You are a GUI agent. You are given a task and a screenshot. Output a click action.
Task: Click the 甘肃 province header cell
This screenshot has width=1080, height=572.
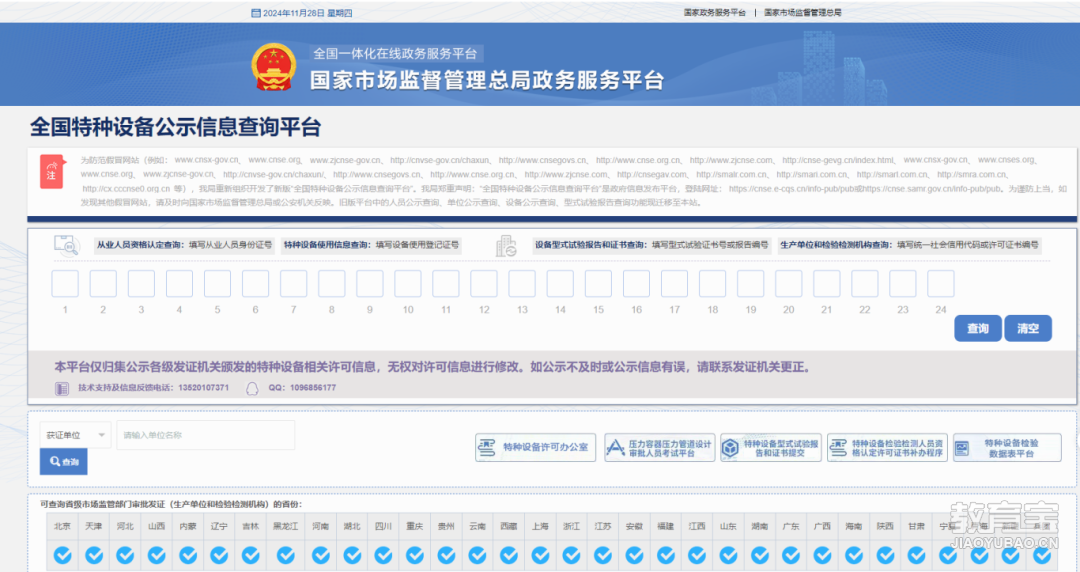[916, 526]
